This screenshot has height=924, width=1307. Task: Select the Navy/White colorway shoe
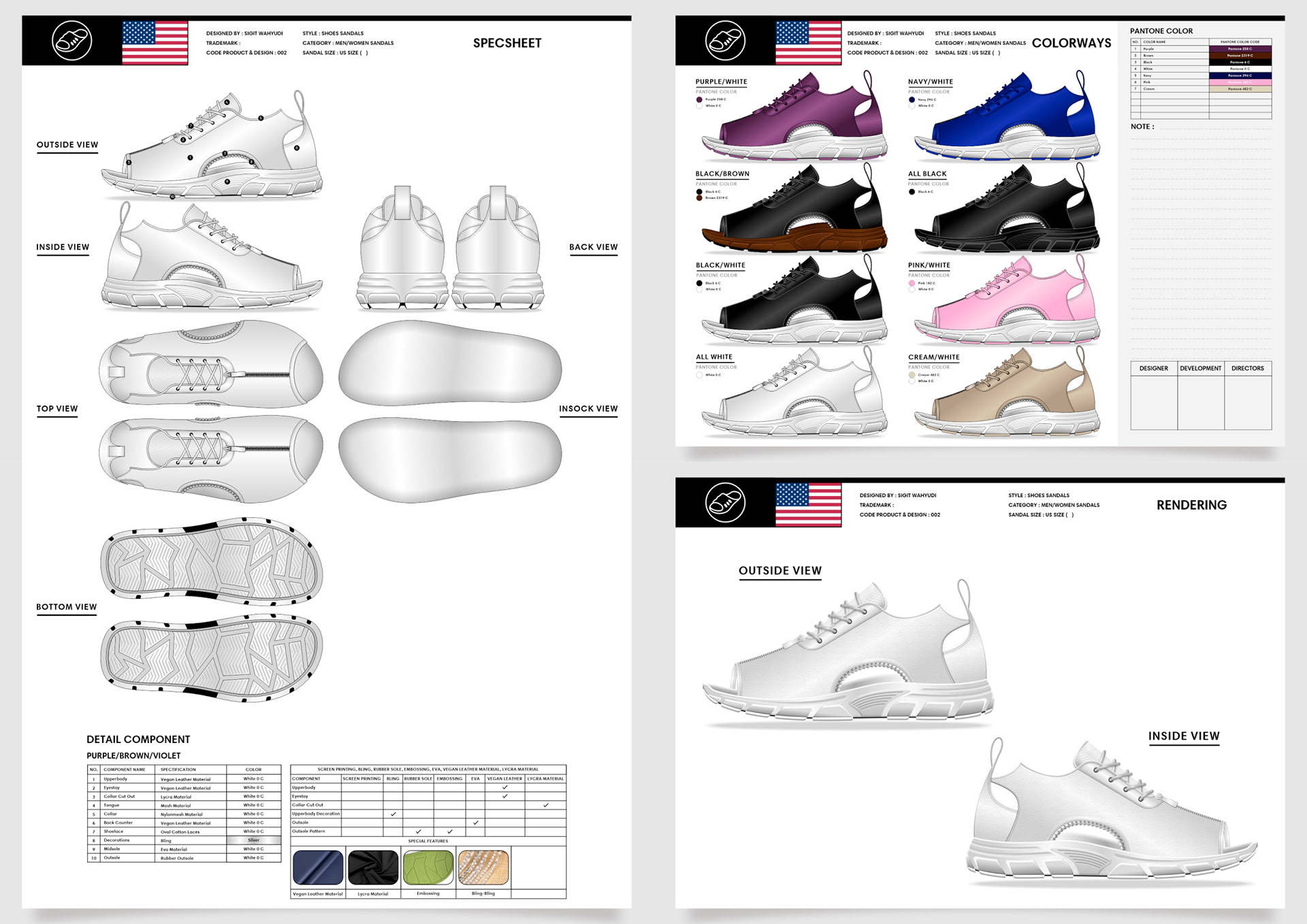(x=1006, y=116)
